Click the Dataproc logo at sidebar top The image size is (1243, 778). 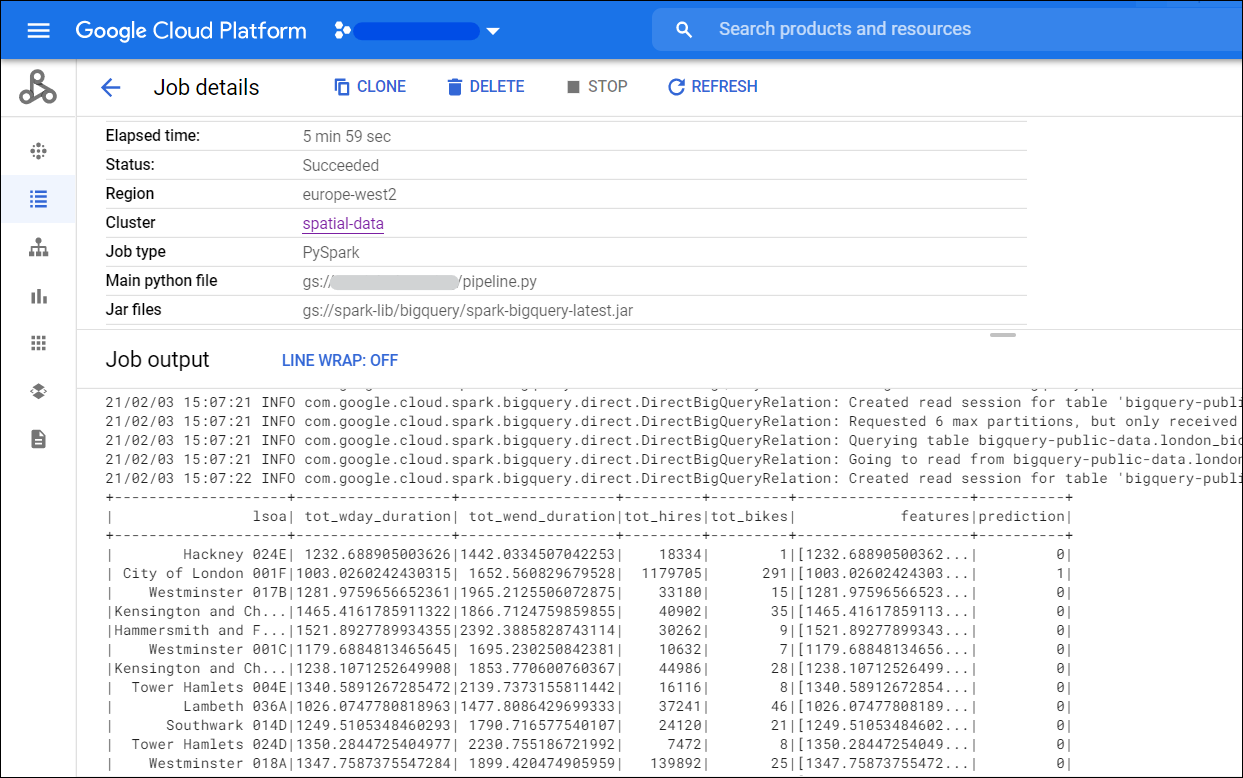tap(38, 87)
